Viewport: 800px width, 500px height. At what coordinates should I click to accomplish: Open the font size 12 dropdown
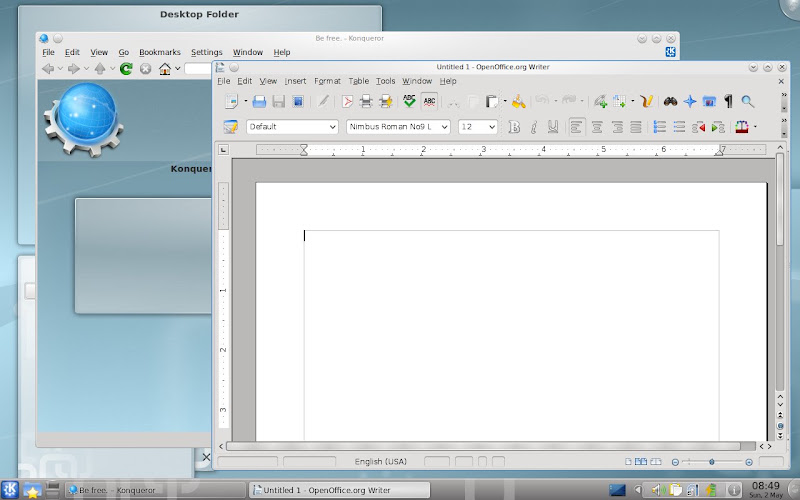click(492, 127)
